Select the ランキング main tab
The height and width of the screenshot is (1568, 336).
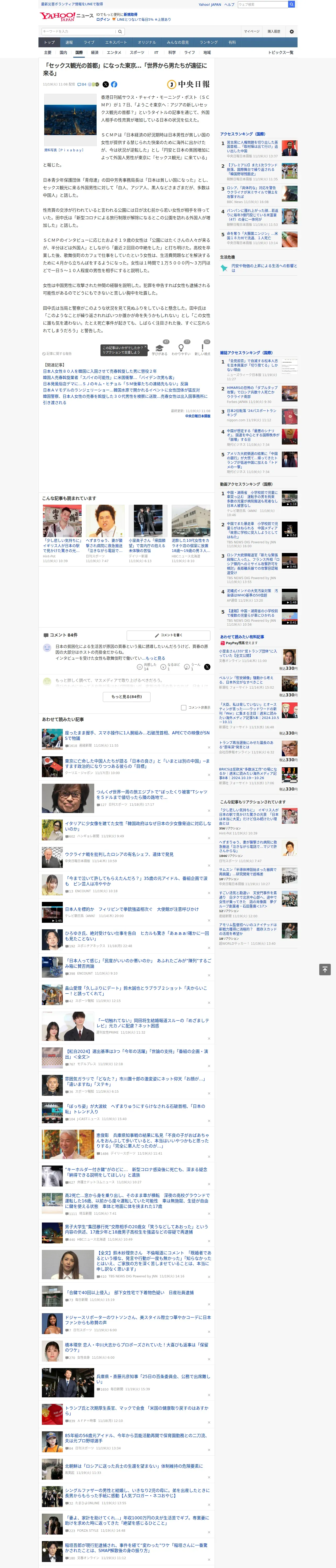pyautogui.click(x=209, y=43)
